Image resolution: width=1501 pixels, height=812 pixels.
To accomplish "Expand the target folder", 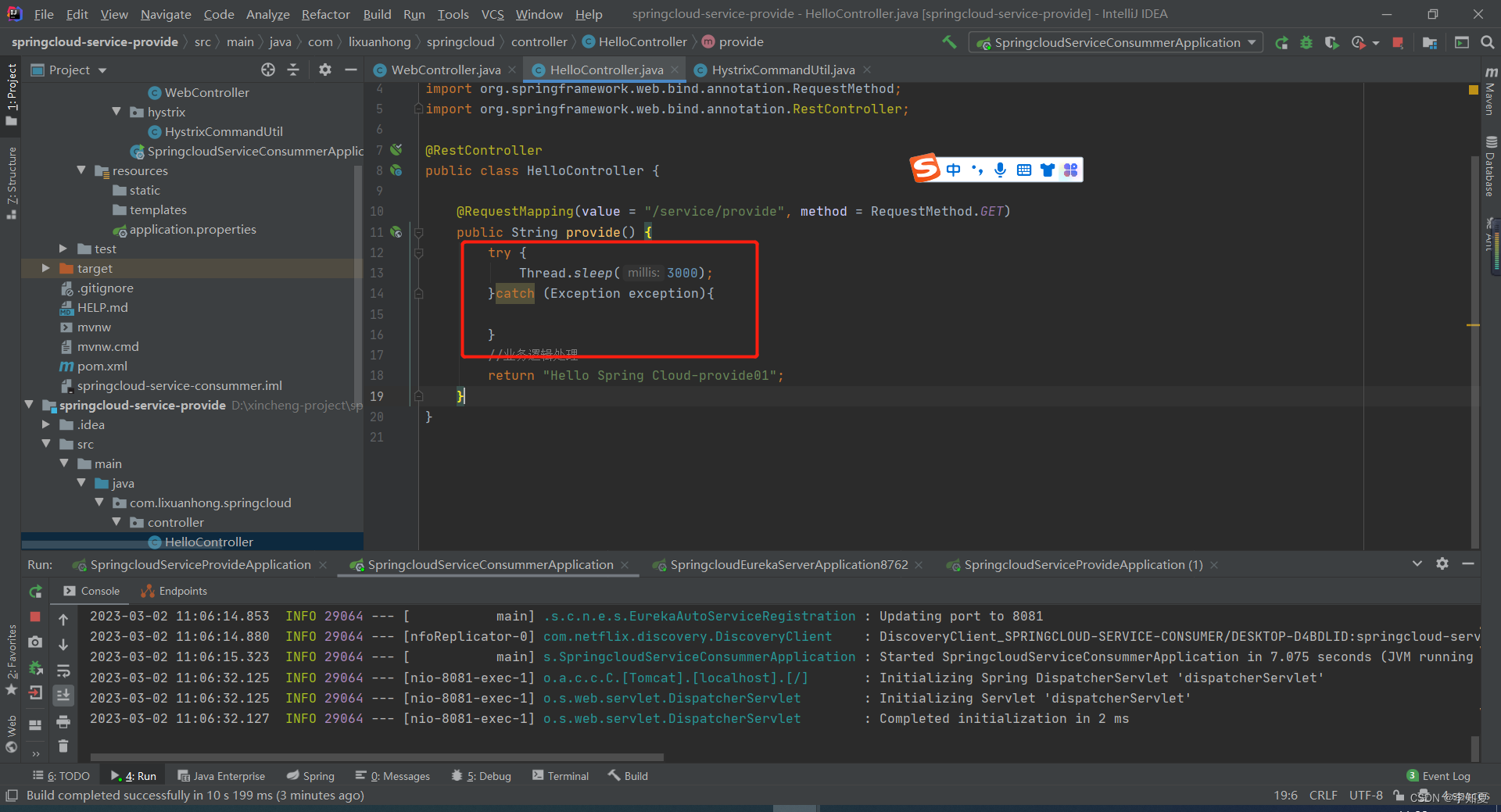I will (46, 268).
